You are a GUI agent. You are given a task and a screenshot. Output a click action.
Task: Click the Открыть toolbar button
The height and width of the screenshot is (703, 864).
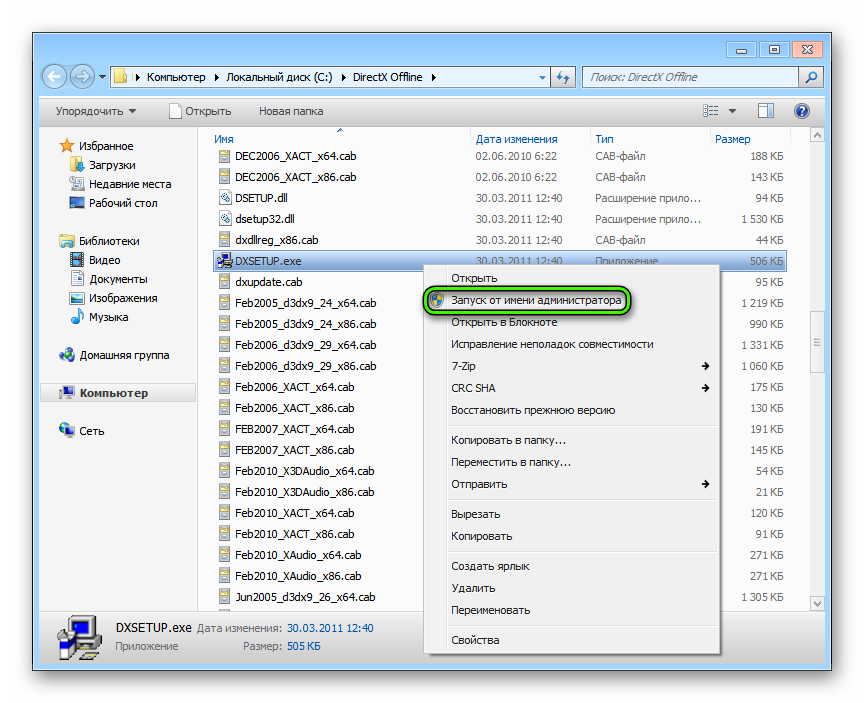pos(201,111)
